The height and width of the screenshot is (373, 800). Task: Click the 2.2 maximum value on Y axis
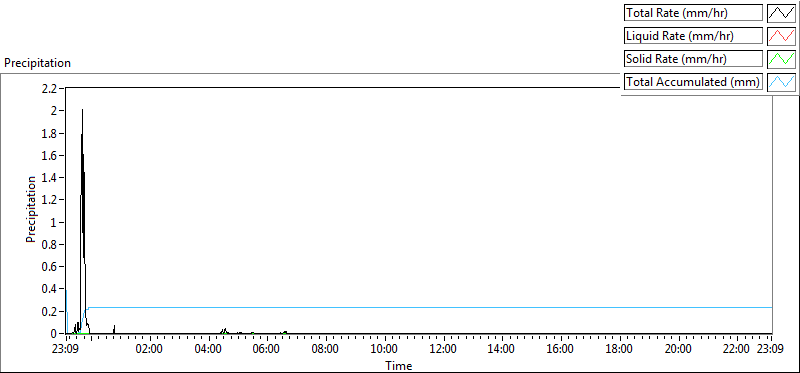click(x=50, y=88)
